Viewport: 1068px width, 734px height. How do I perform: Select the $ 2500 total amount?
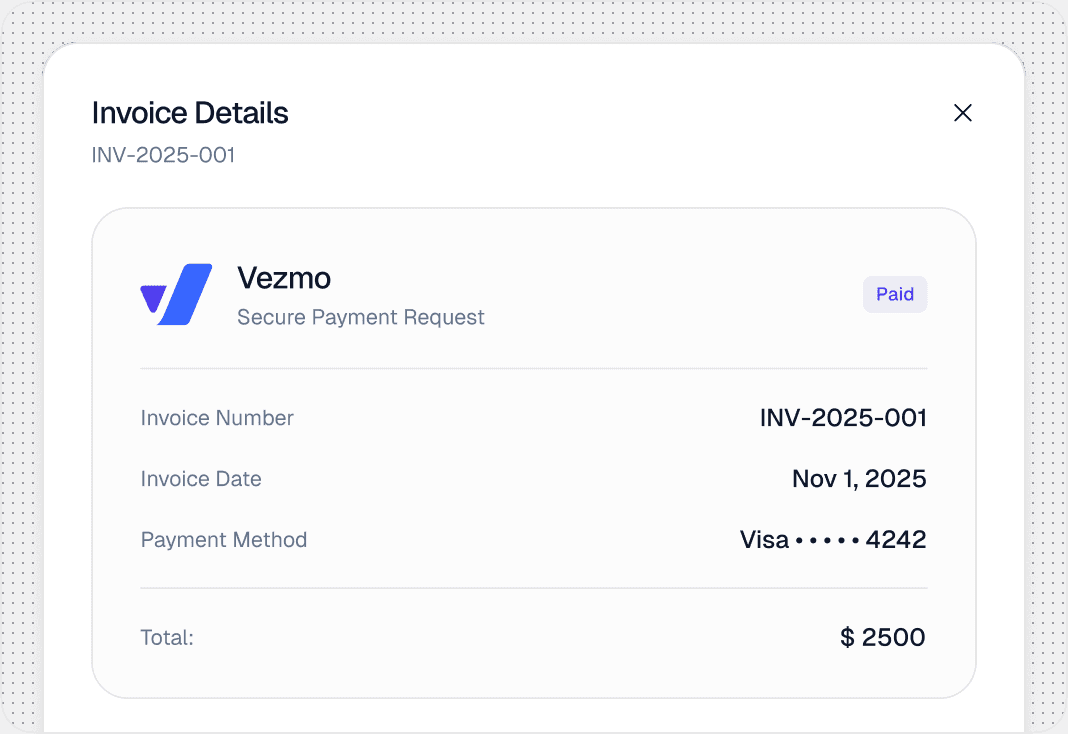point(883,637)
